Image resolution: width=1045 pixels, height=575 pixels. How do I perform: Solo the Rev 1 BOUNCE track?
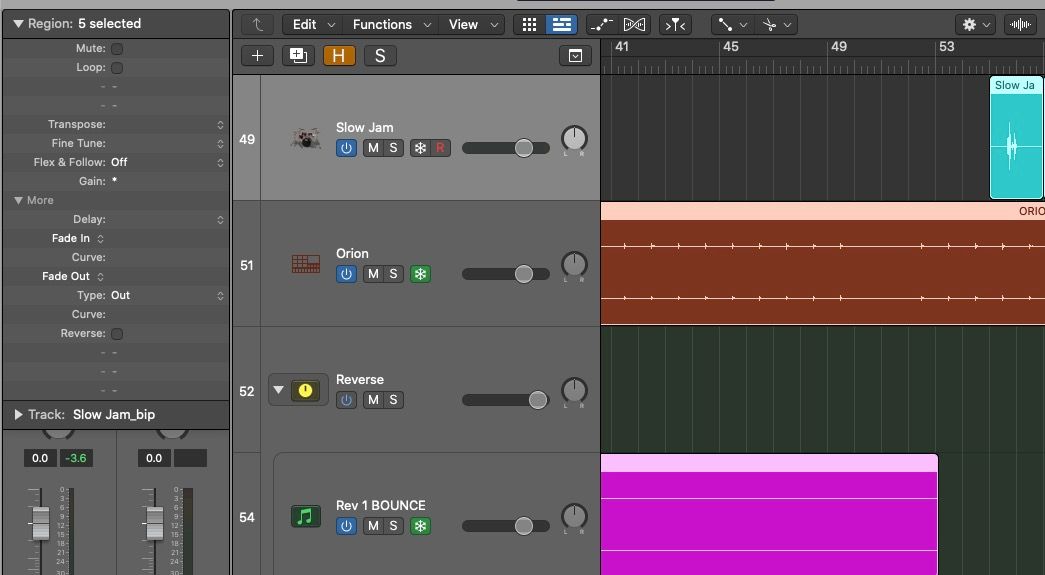coord(393,526)
